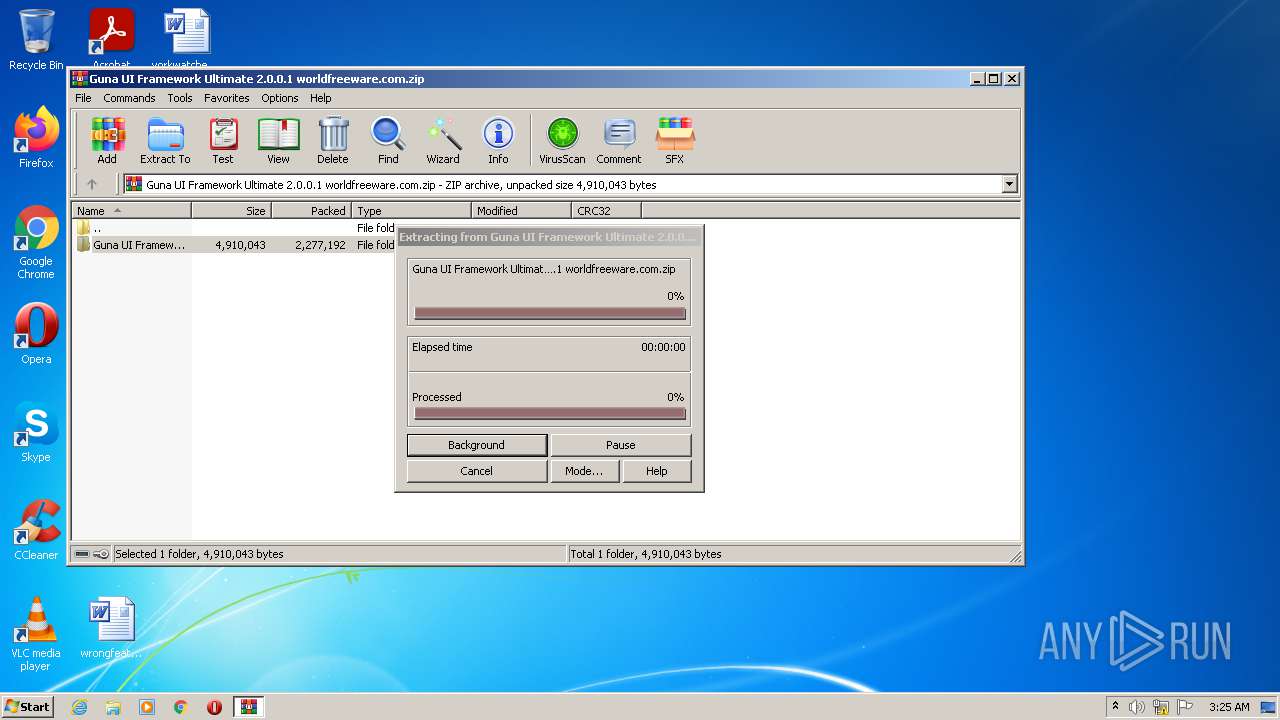The width and height of the screenshot is (1280, 720).
Task: Click the SFX toolbar icon
Action: point(675,140)
